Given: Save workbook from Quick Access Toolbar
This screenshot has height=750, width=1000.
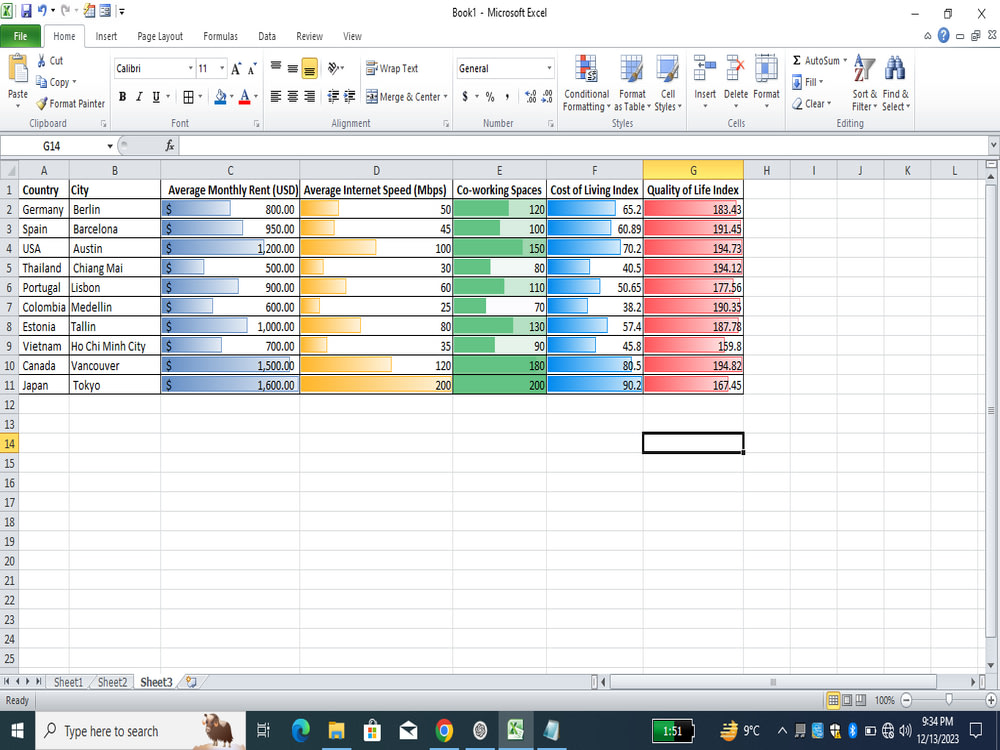Looking at the screenshot, I should click(x=26, y=11).
